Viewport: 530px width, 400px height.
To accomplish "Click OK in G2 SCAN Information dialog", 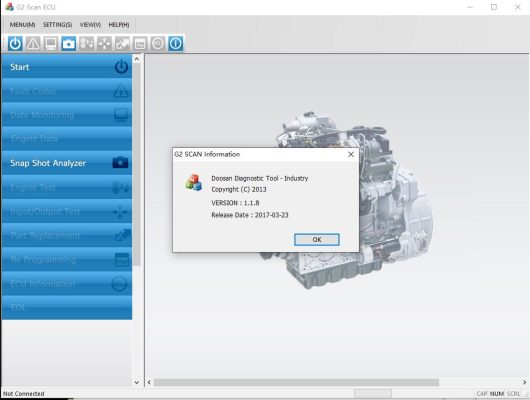I will 317,239.
